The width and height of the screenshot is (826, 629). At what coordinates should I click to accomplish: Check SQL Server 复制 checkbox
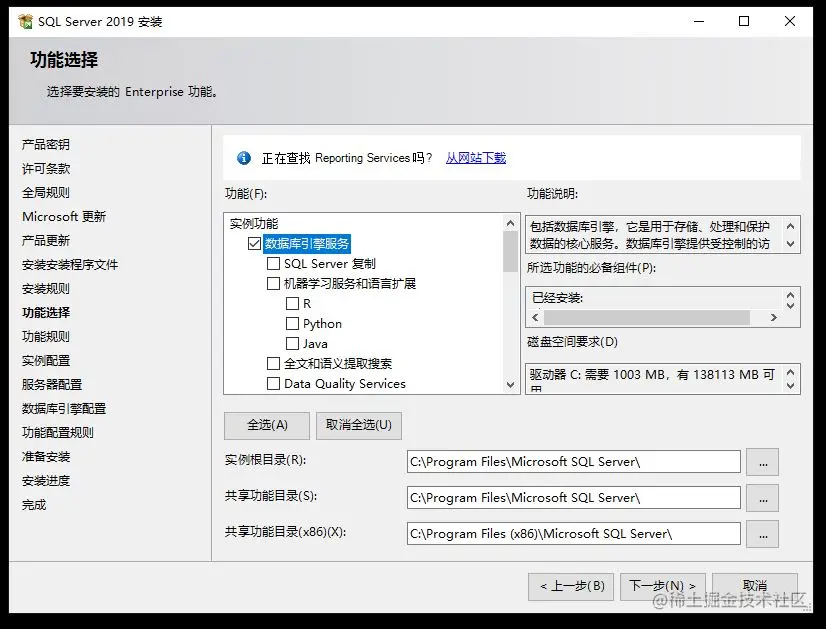(273, 263)
